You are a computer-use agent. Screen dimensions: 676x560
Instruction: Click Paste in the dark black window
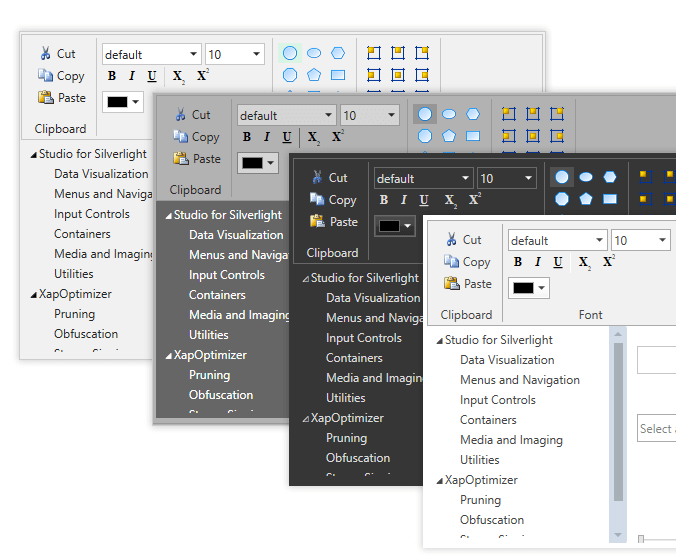[334, 222]
